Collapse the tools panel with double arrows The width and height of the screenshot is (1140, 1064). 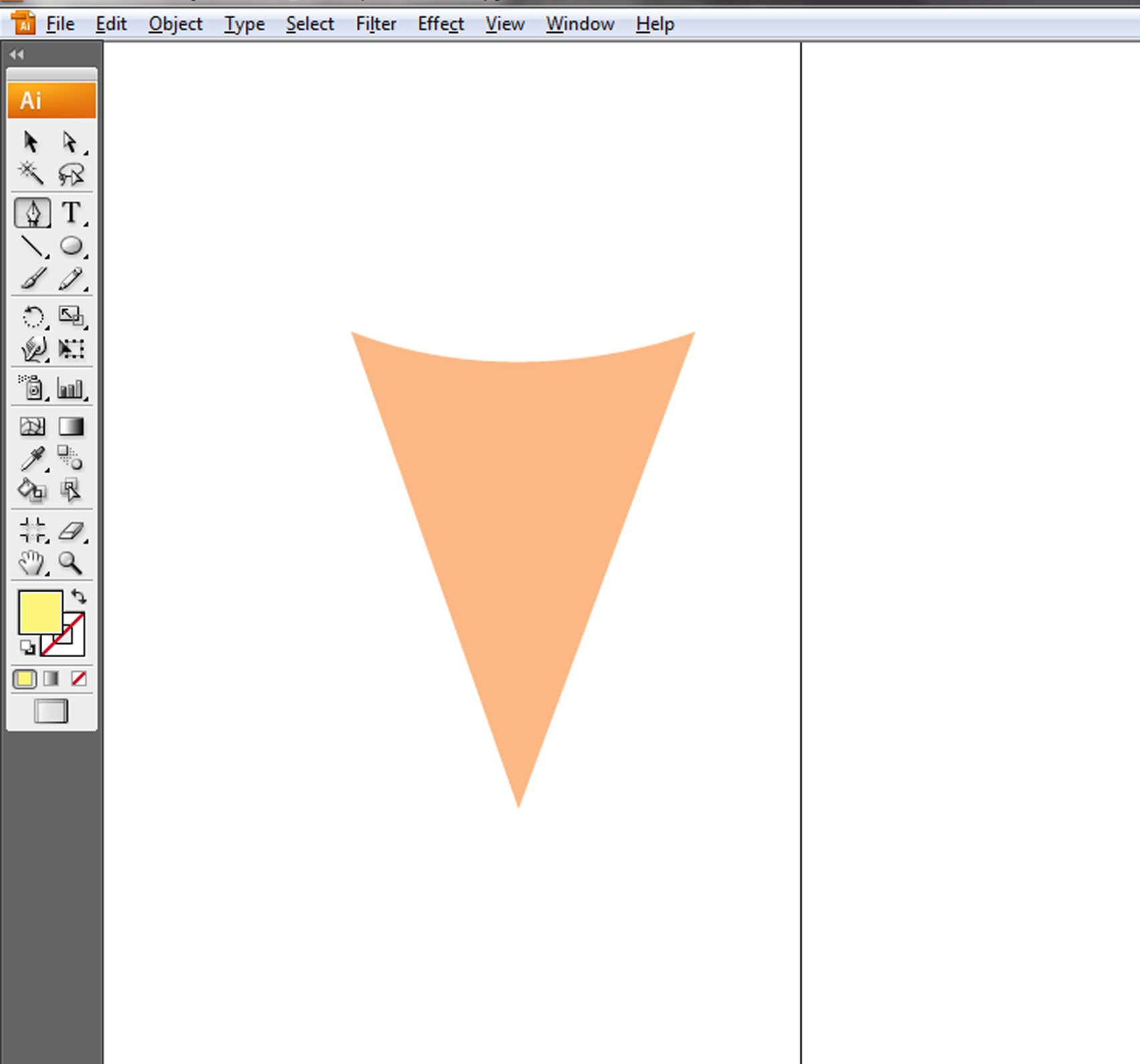point(17,55)
